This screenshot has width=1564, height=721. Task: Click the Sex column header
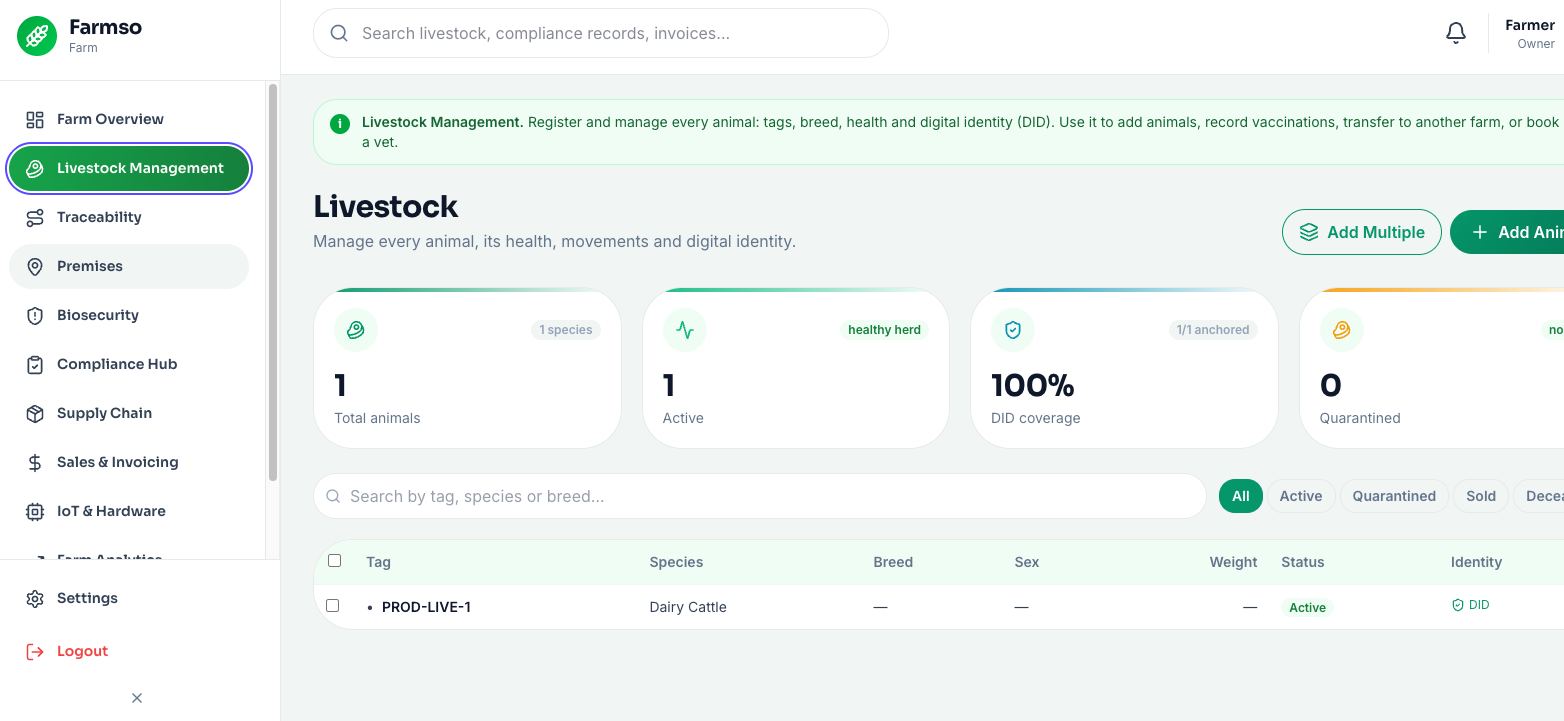(1027, 562)
